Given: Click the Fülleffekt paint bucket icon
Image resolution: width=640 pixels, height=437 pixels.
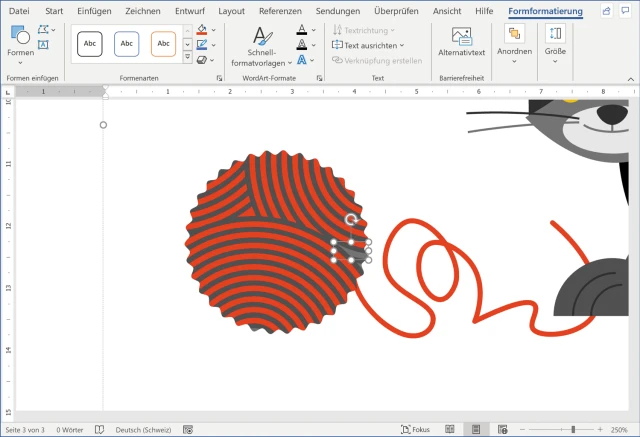Looking at the screenshot, I should [x=202, y=30].
